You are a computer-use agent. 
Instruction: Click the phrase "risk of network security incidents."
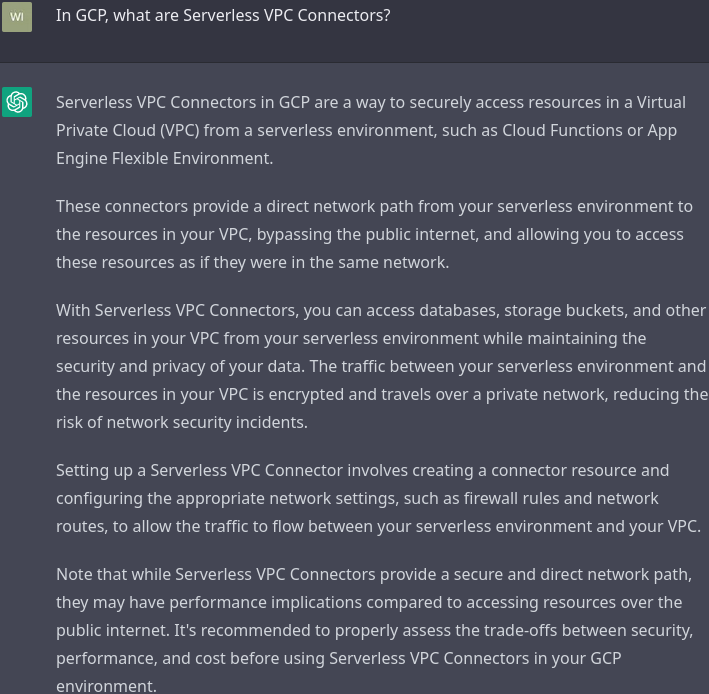tap(182, 422)
